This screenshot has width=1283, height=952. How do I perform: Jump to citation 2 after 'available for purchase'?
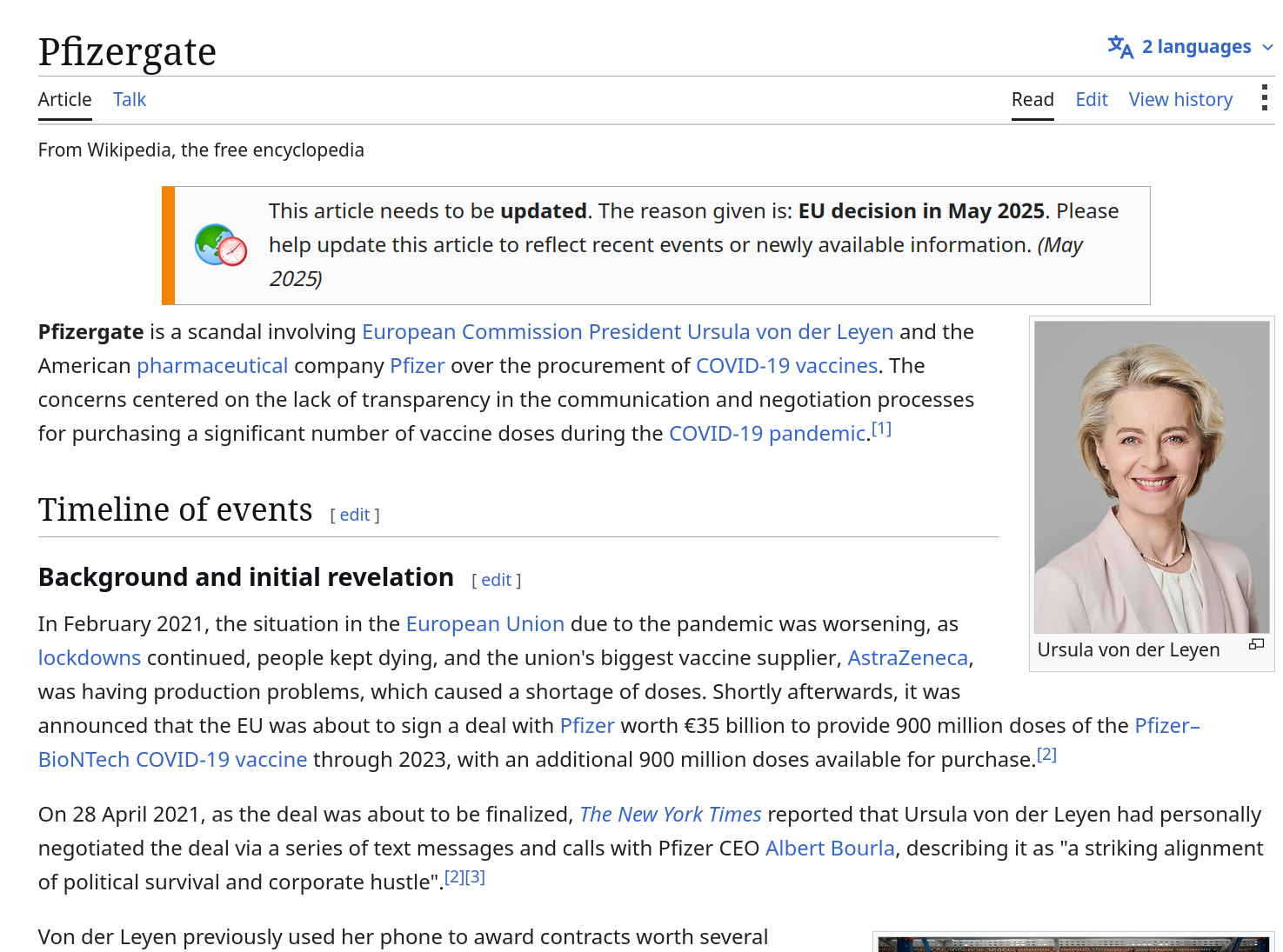click(1046, 754)
